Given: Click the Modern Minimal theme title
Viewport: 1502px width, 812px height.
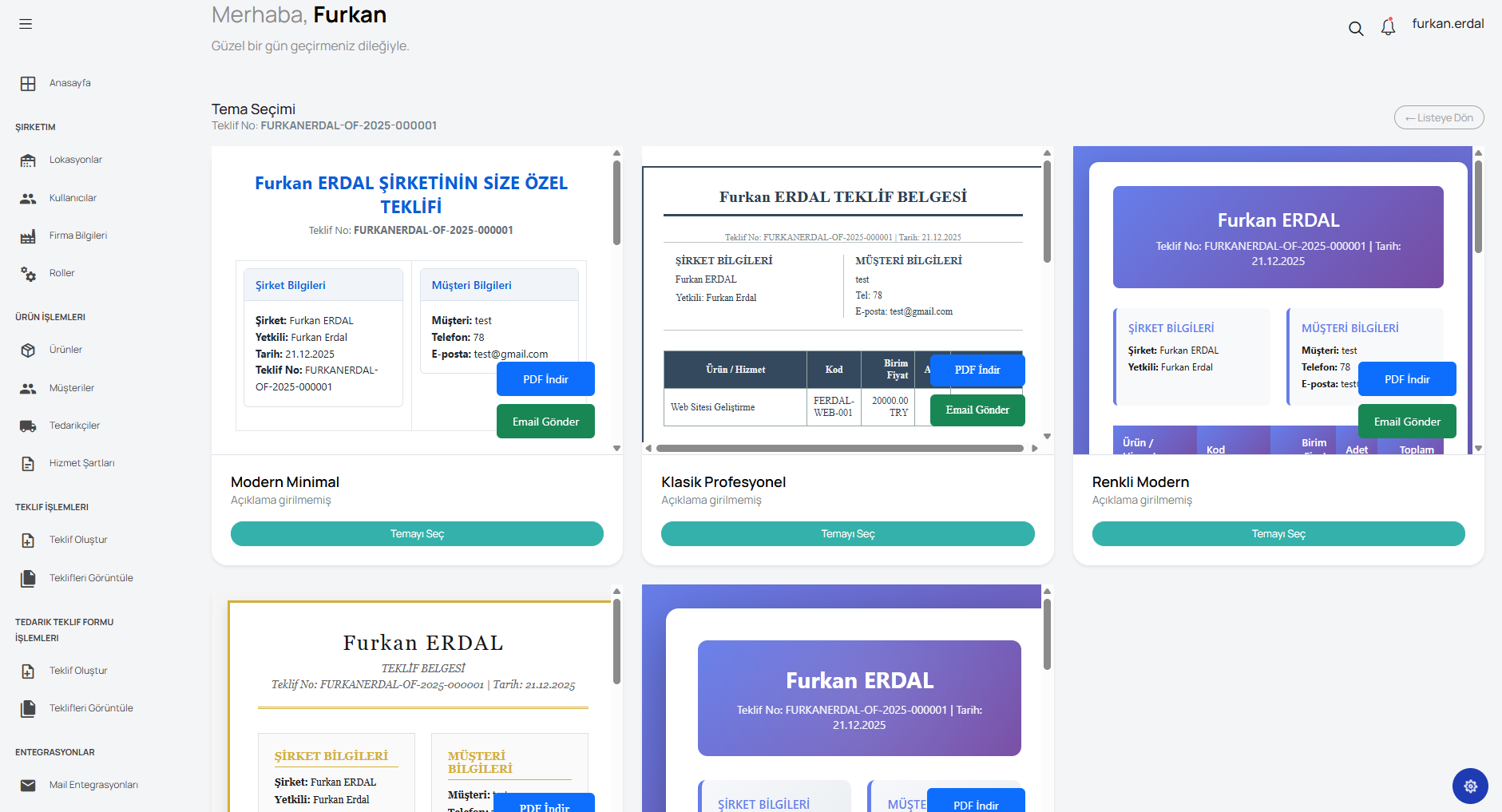Looking at the screenshot, I should [x=285, y=482].
